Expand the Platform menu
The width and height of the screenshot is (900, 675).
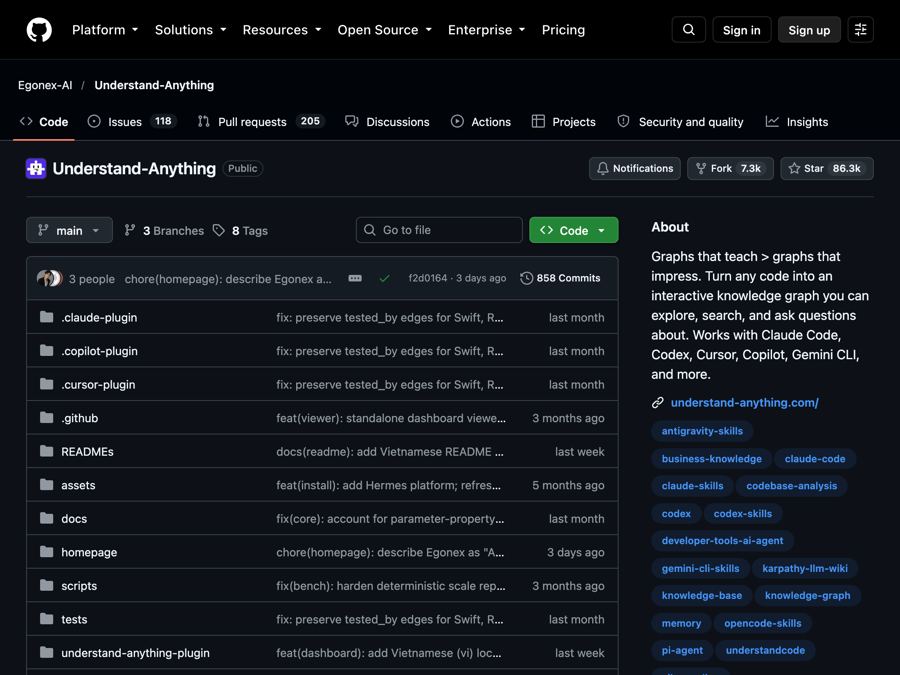pos(105,30)
